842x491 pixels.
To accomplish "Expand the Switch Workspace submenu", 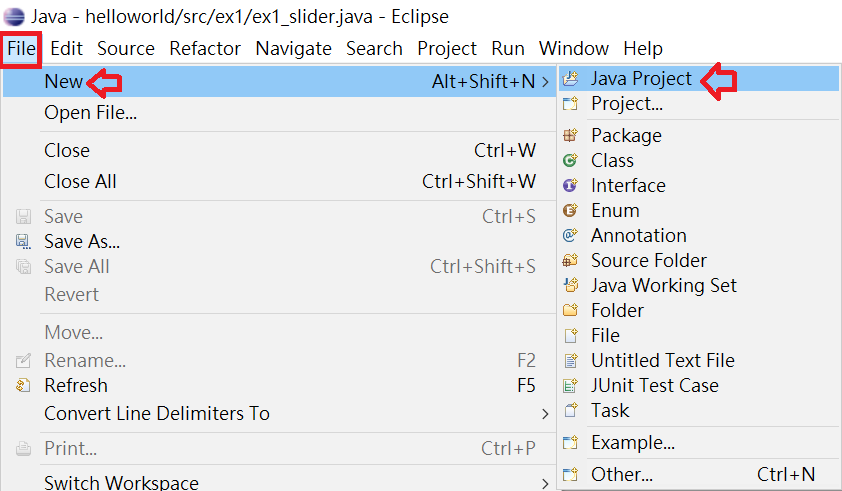I will click(x=545, y=483).
